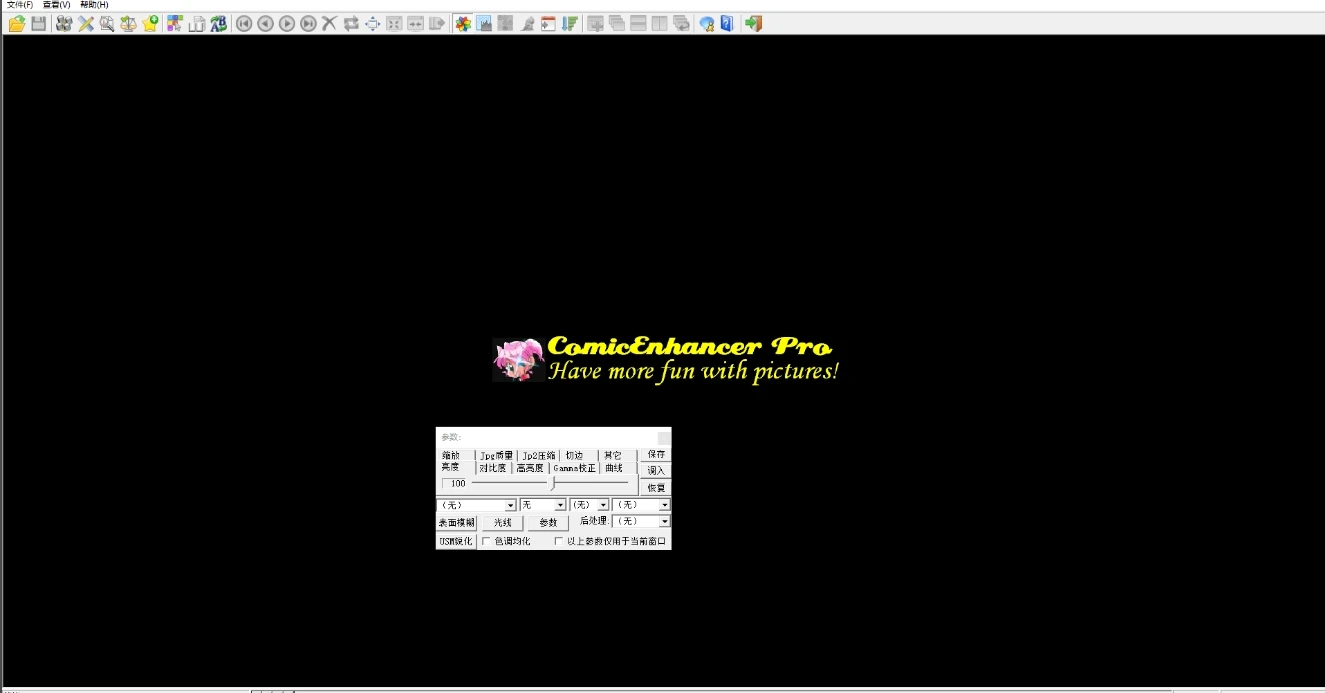Save the image using the diskette icon

click(x=38, y=24)
